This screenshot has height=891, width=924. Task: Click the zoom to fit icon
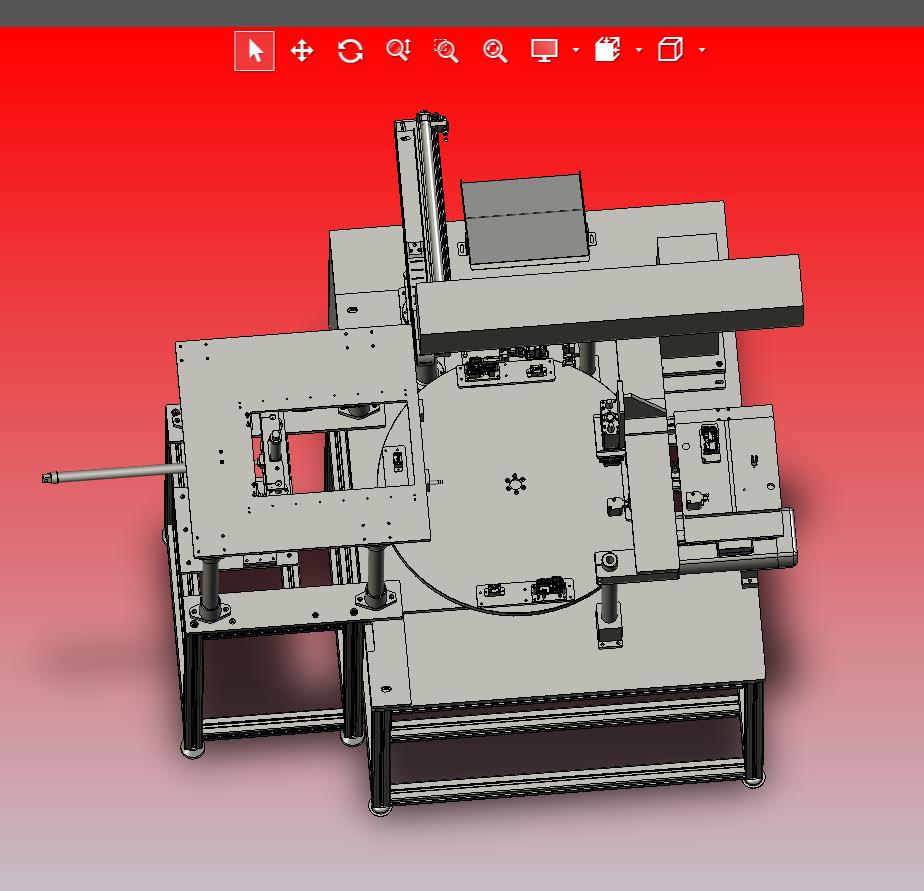coord(495,51)
